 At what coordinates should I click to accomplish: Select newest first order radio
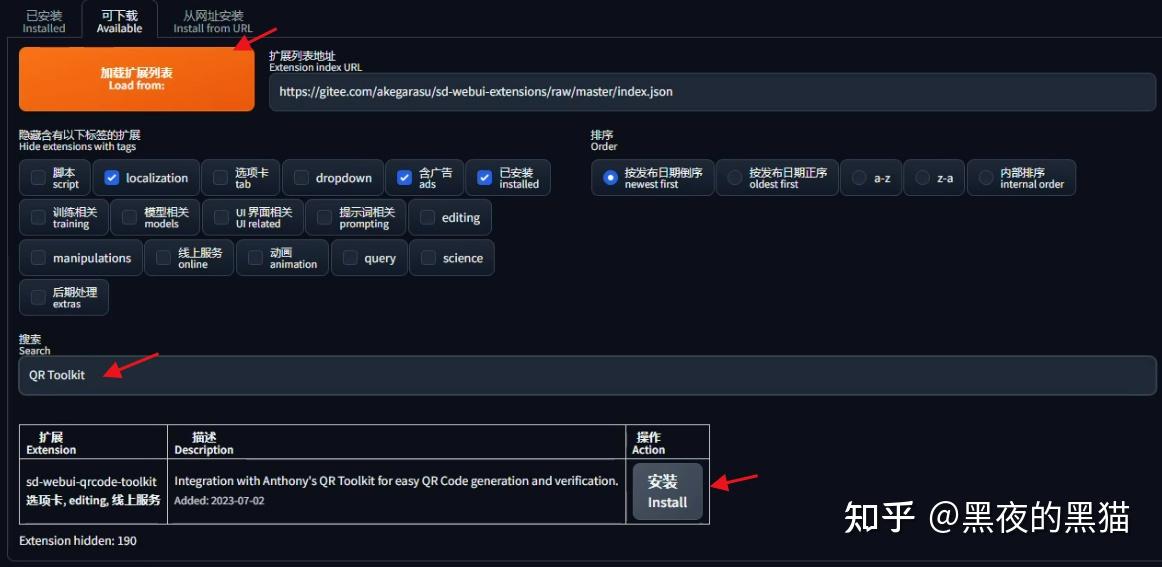pos(610,178)
